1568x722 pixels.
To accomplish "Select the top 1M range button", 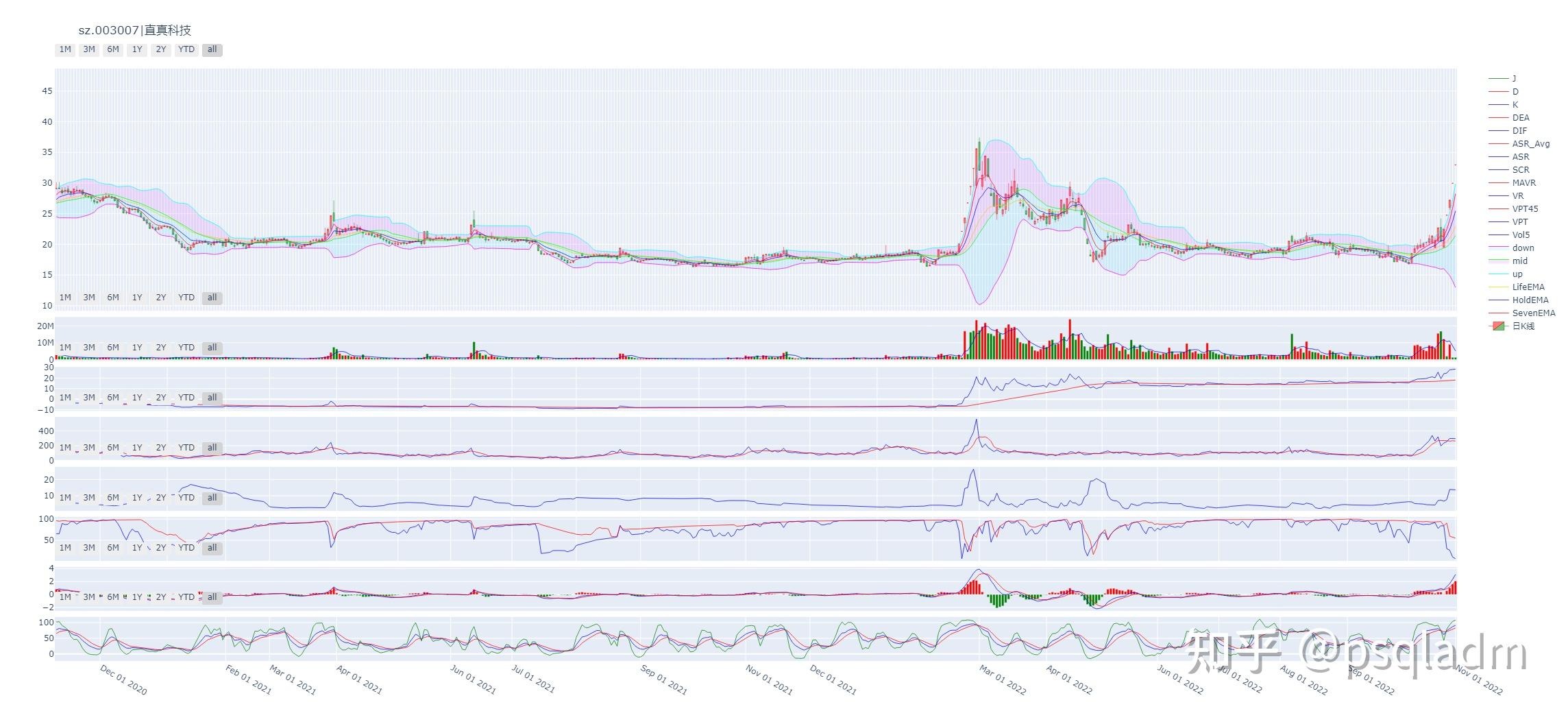I will [65, 49].
